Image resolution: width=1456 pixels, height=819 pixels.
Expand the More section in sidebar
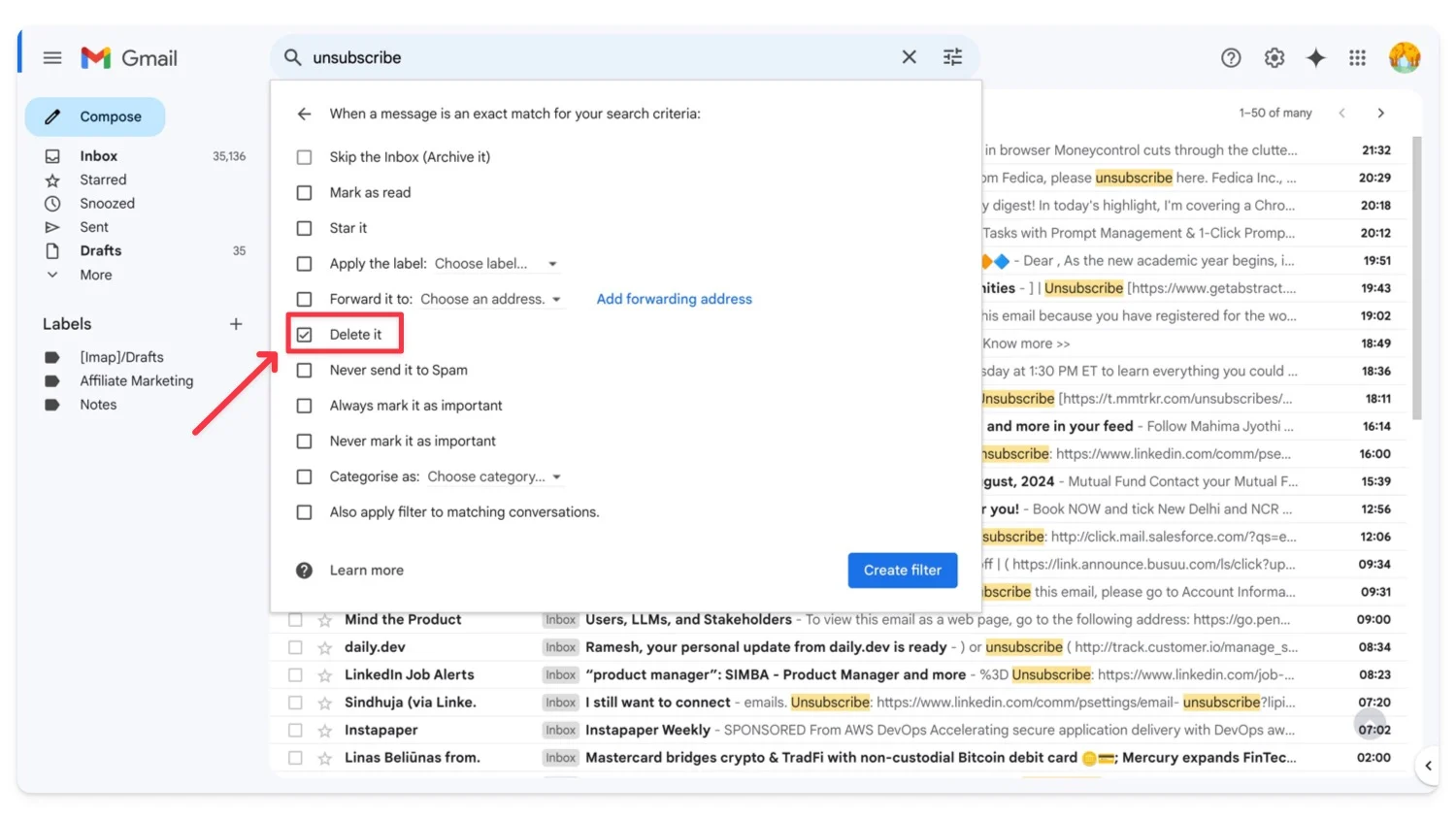(95, 275)
